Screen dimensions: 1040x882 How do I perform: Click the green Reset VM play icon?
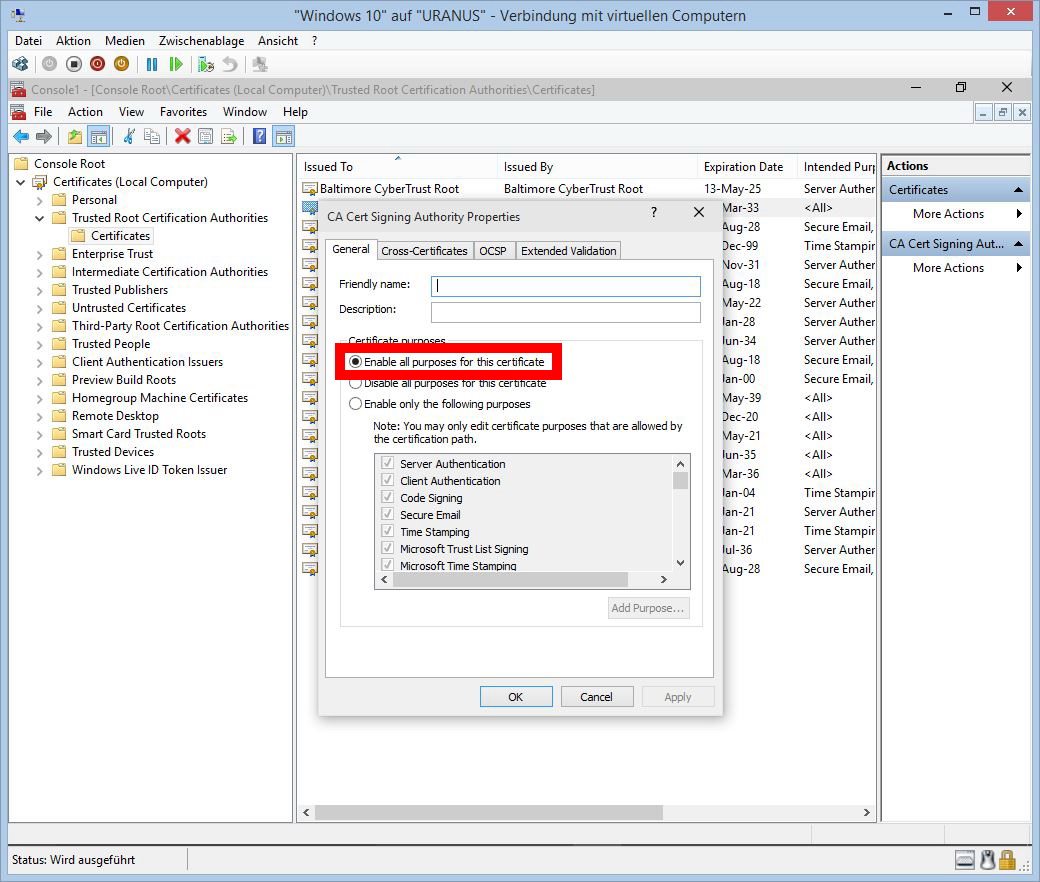coord(176,64)
